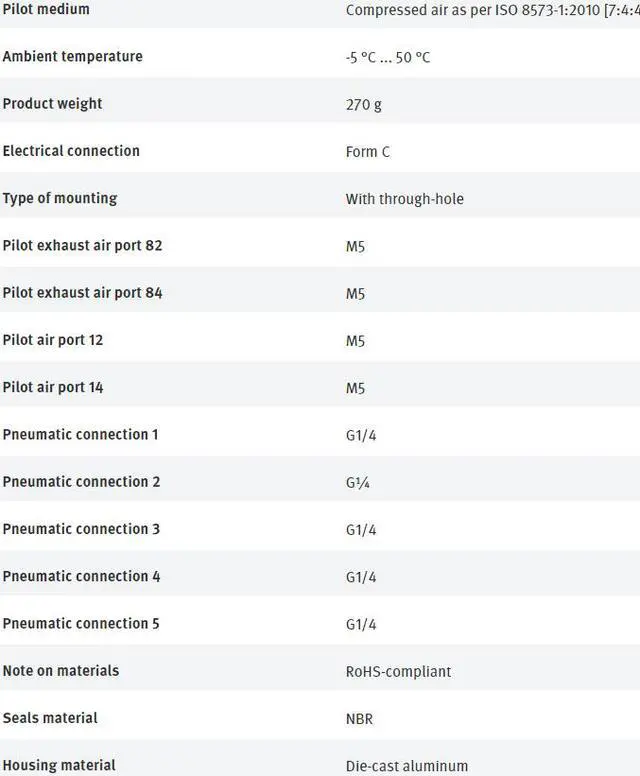Viewport: 640px width, 776px height.
Task: Click the Pilot air port 14 label
Action: (53, 387)
